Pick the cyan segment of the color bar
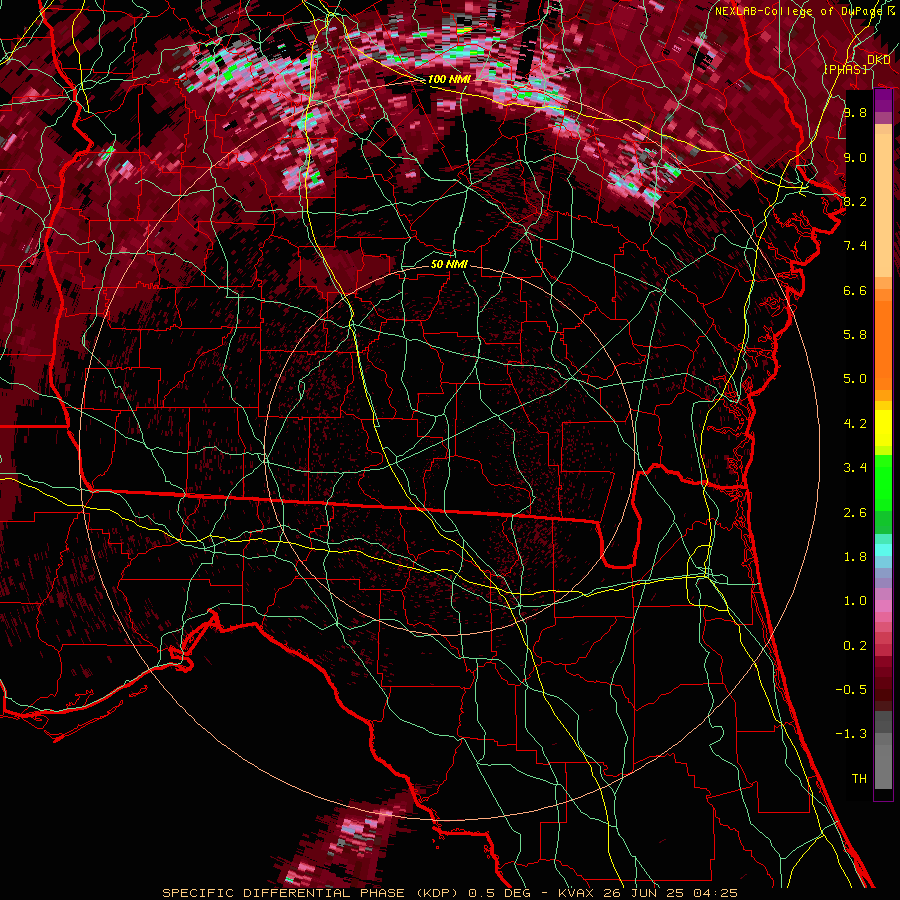Image resolution: width=900 pixels, height=900 pixels. pos(883,550)
